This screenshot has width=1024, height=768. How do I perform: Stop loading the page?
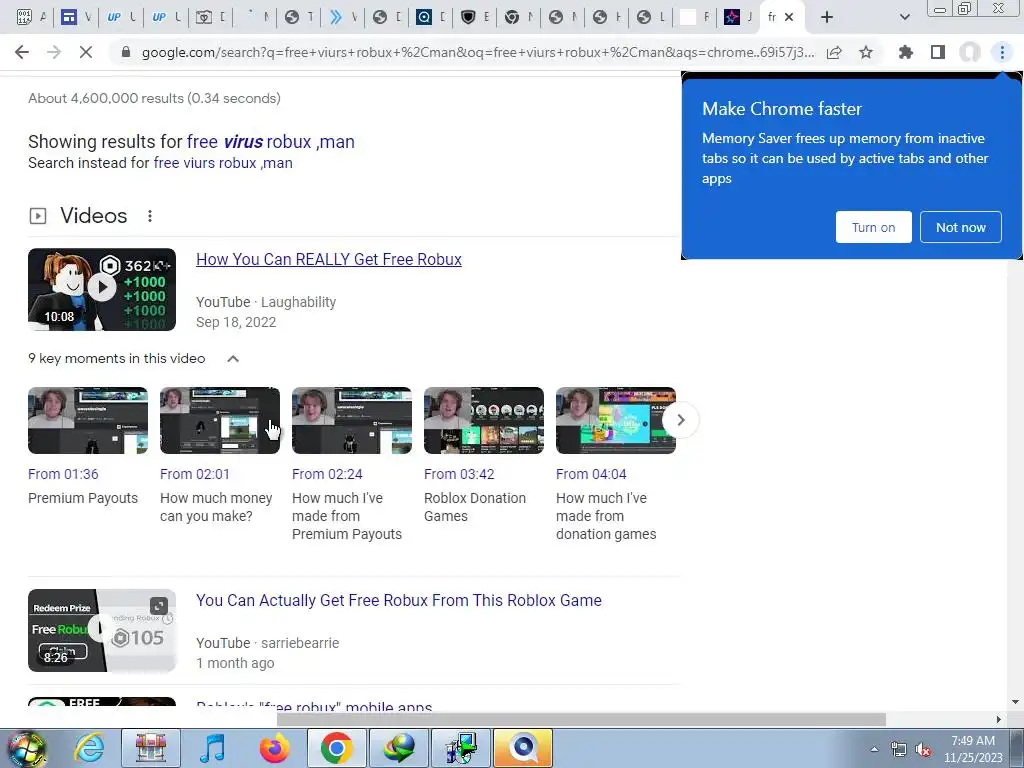[x=86, y=52]
